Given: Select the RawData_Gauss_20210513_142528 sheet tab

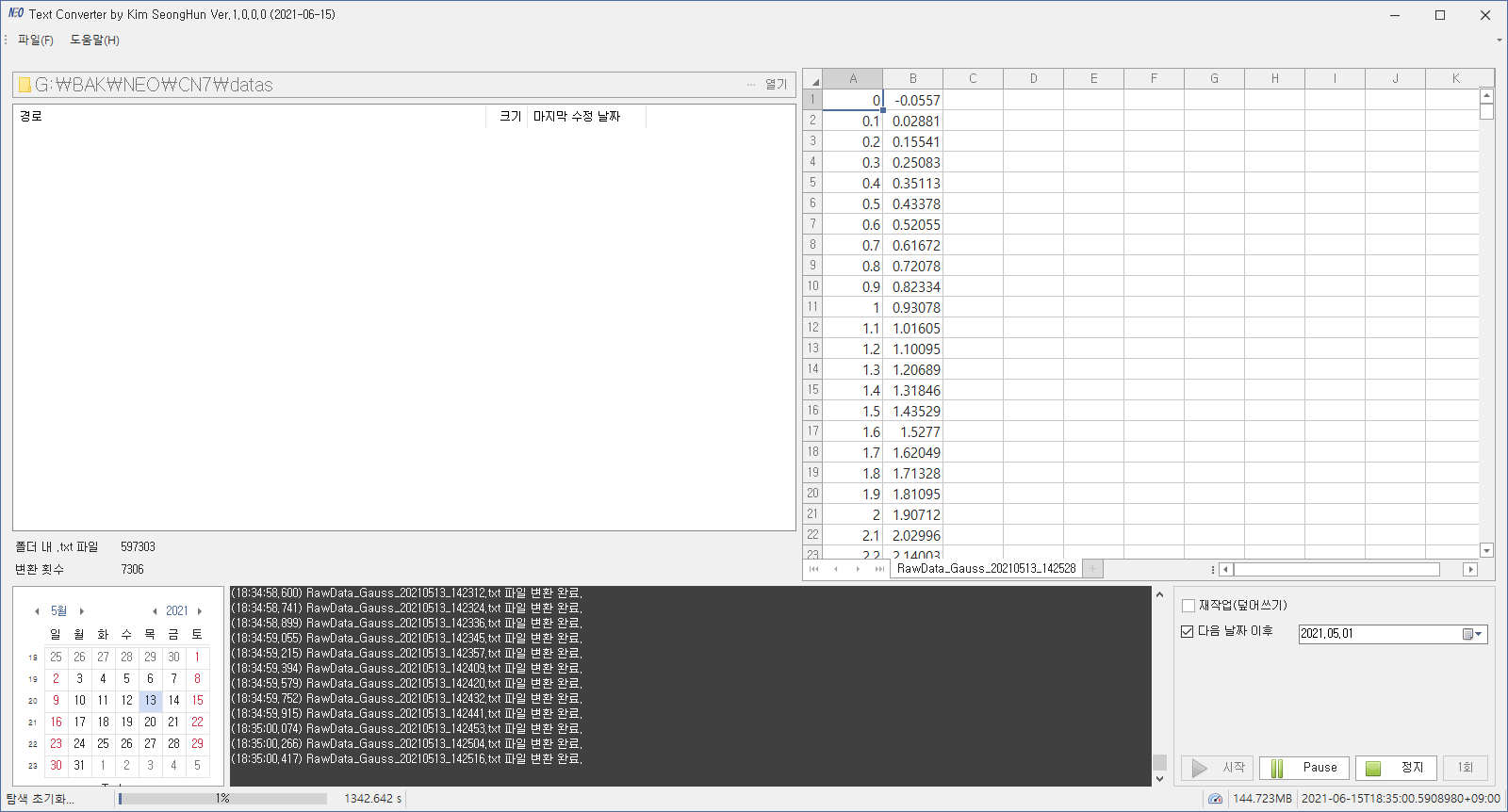Looking at the screenshot, I should click(986, 569).
